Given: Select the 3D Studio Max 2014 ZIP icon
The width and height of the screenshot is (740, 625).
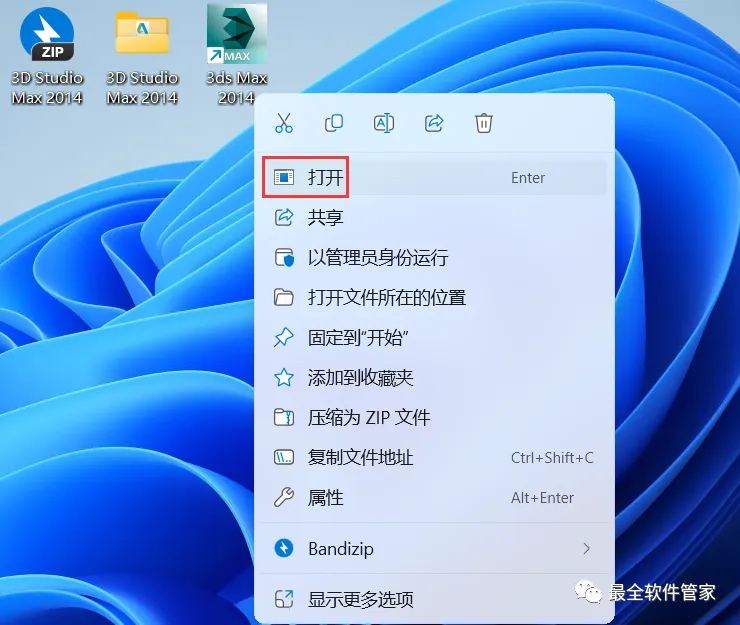Looking at the screenshot, I should (47, 56).
